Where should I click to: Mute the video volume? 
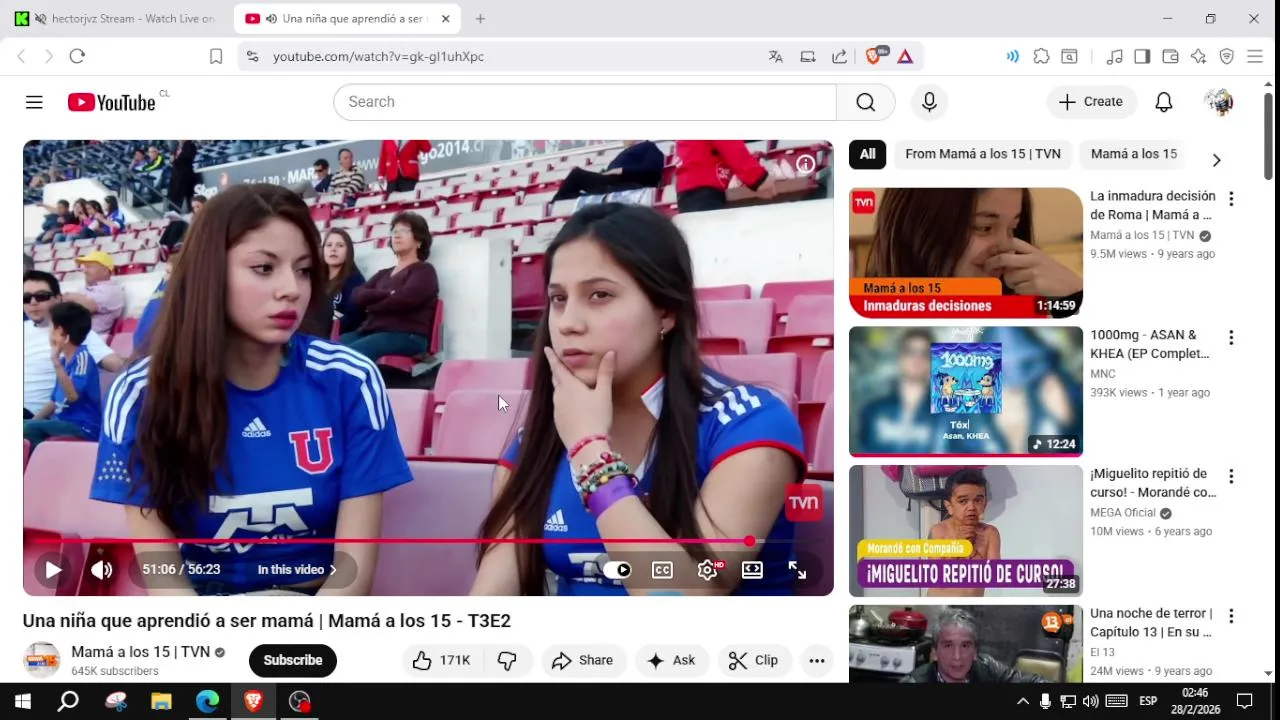click(101, 570)
